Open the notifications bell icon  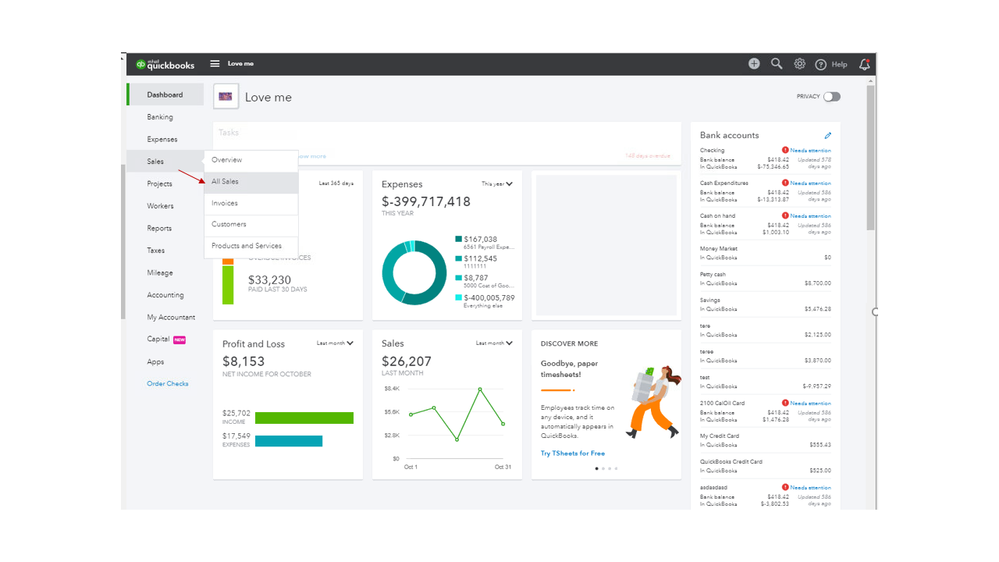click(x=865, y=64)
